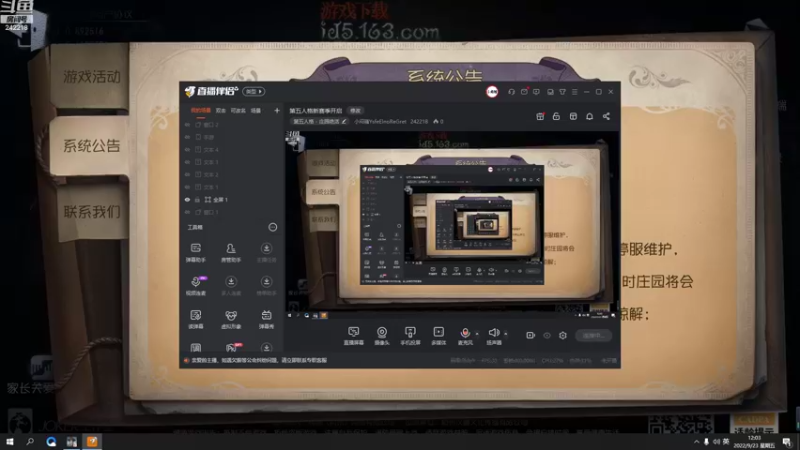Show hidden system tray icons

coord(696,442)
